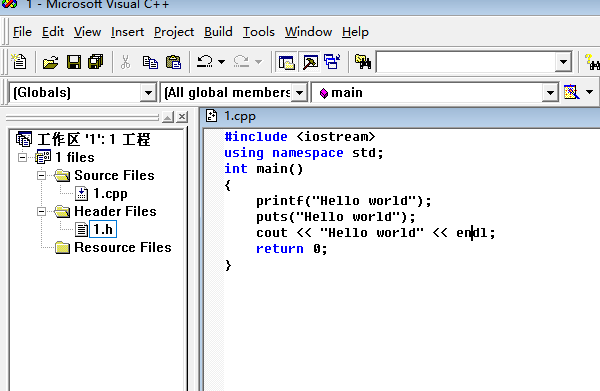Viewport: 600px width, 391px height.
Task: Toggle the Workspace window icon
Action: pos(287,62)
